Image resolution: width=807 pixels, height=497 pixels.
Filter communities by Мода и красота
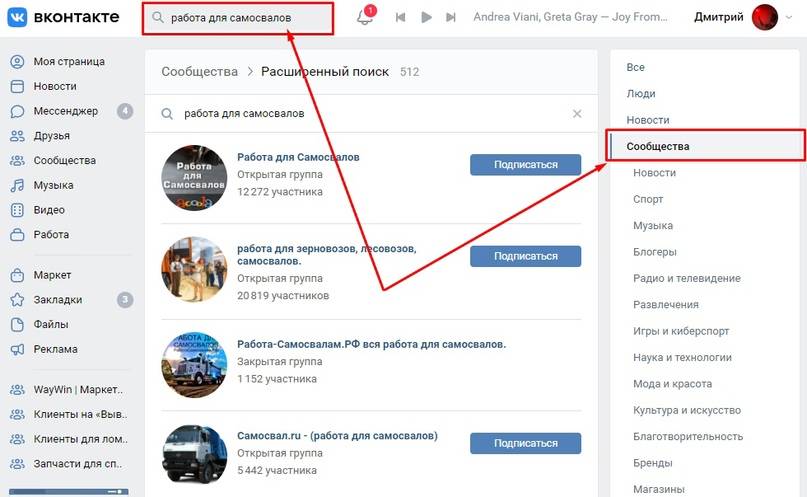pos(672,384)
